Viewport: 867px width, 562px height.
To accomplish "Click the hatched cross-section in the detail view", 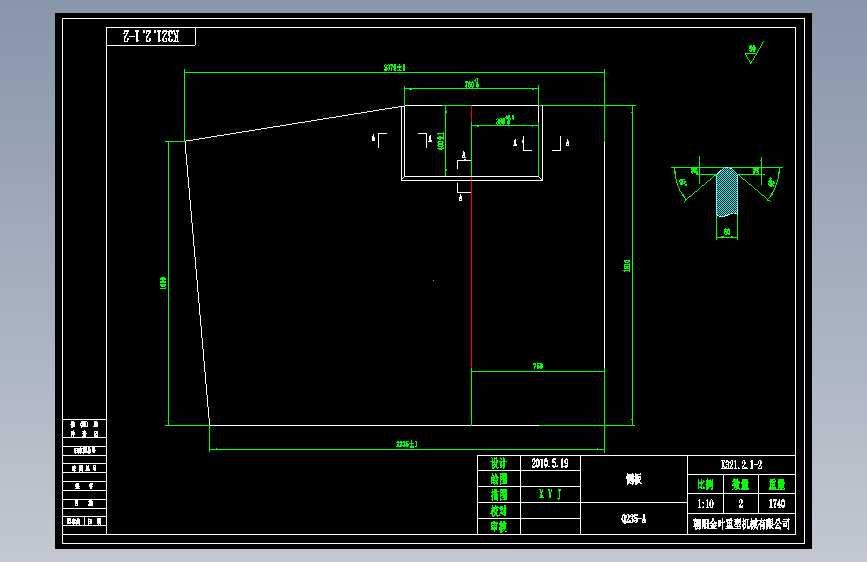I will 727,191.
